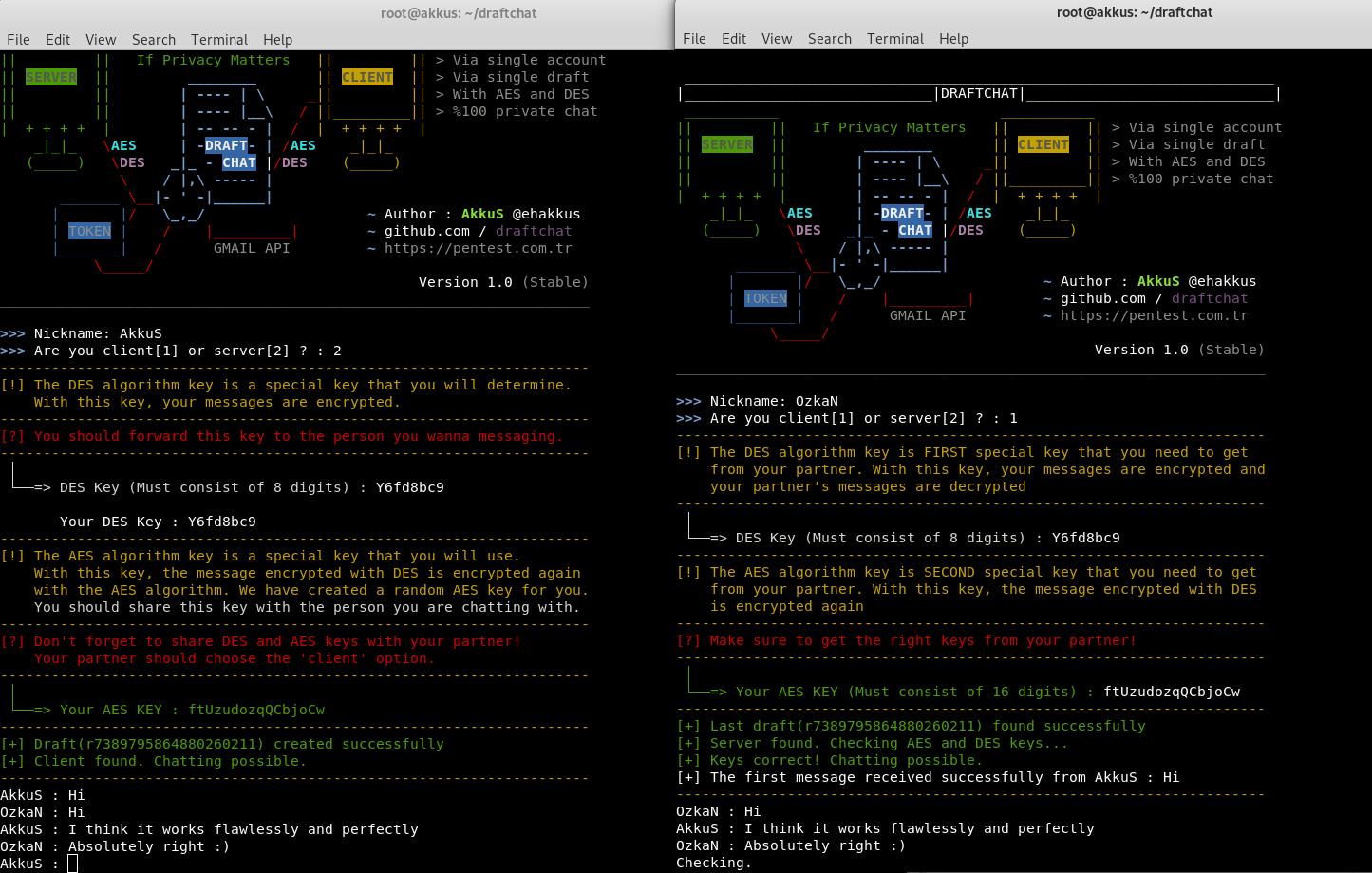This screenshot has width=1372, height=873.
Task: Click 'GMAIL API' text in right terminal
Action: 928,315
